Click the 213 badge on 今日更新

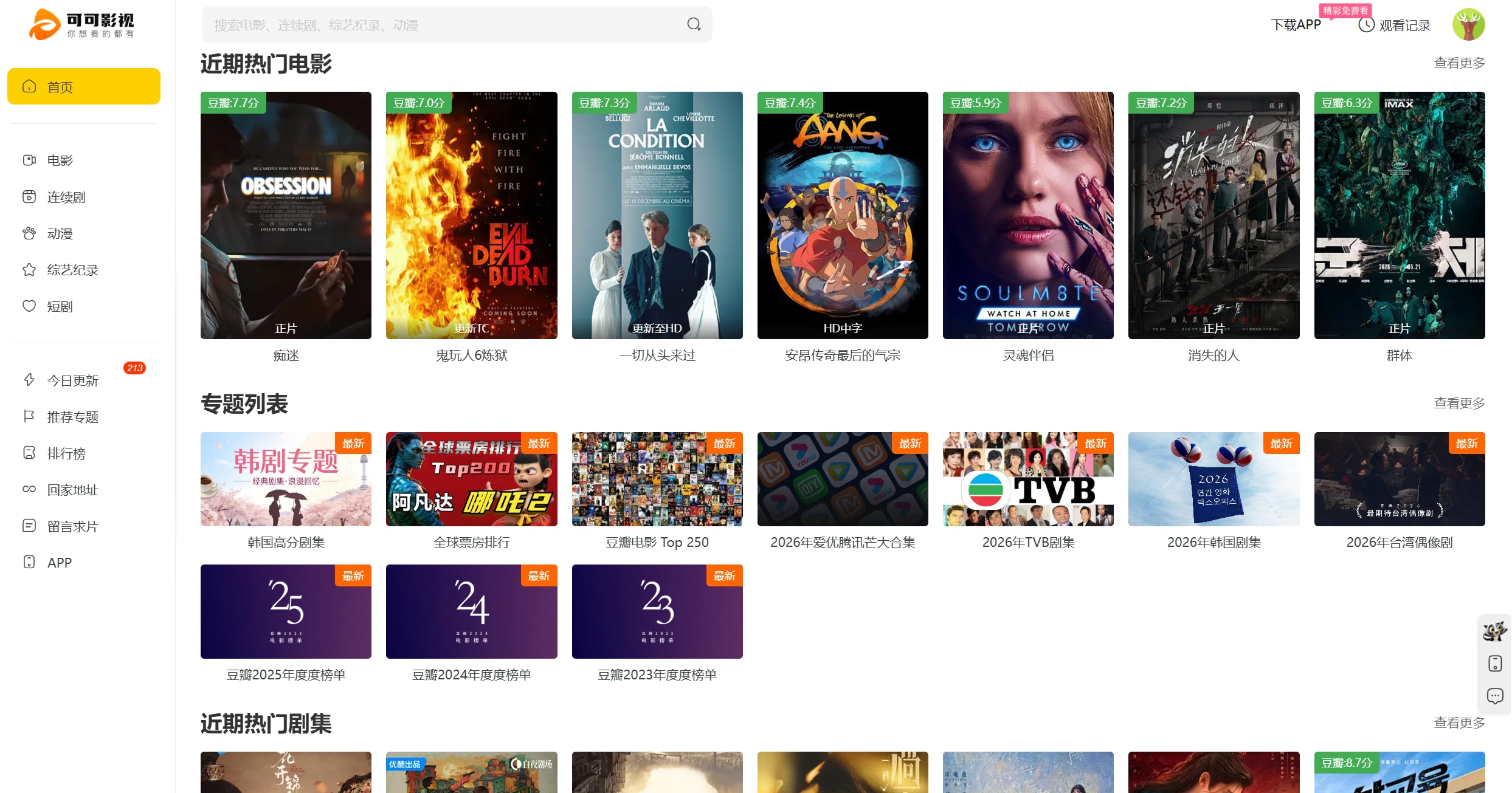click(134, 368)
